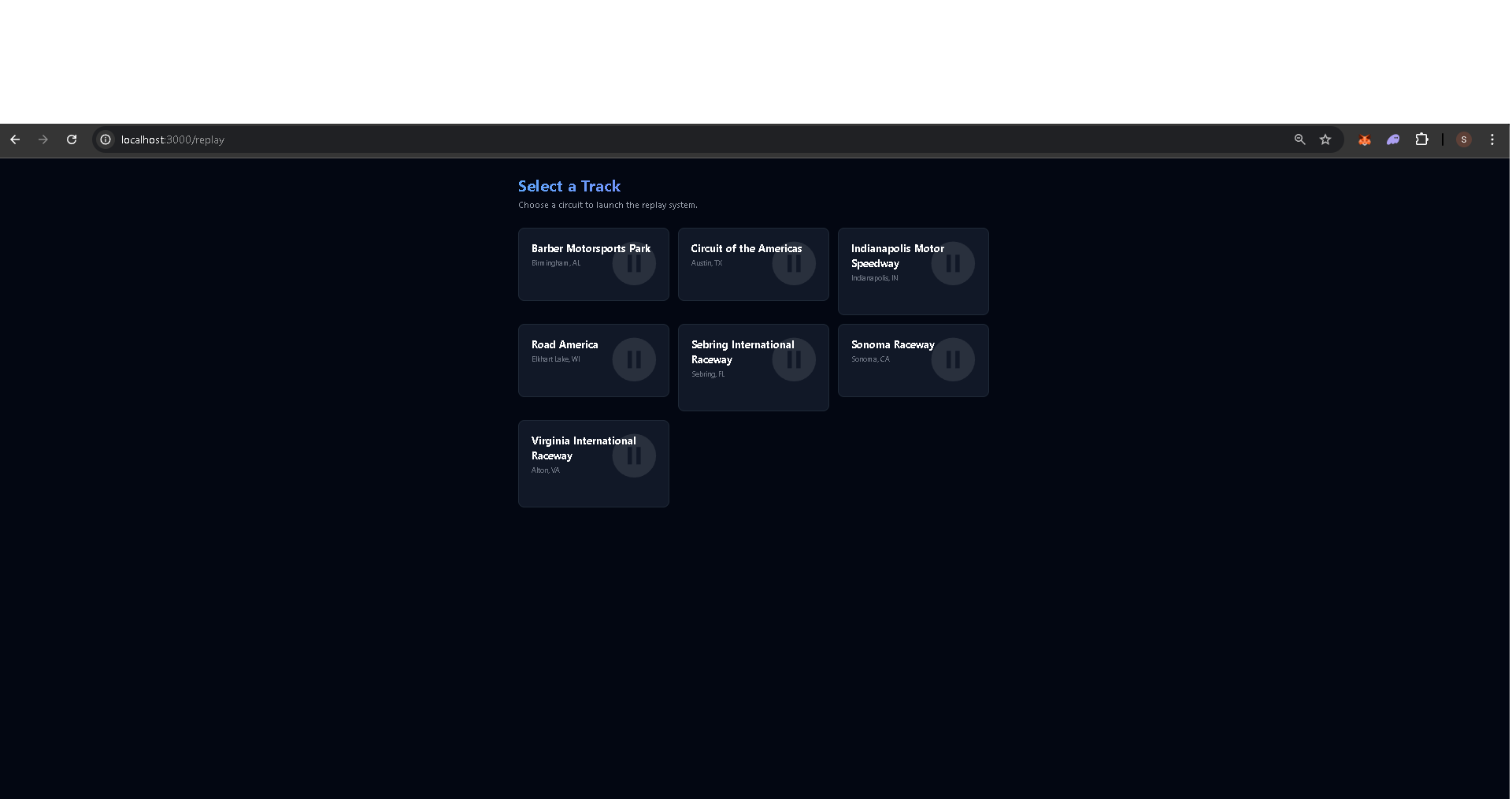Open the Extensions puzzle menu
1512x799 pixels.
click(1421, 139)
